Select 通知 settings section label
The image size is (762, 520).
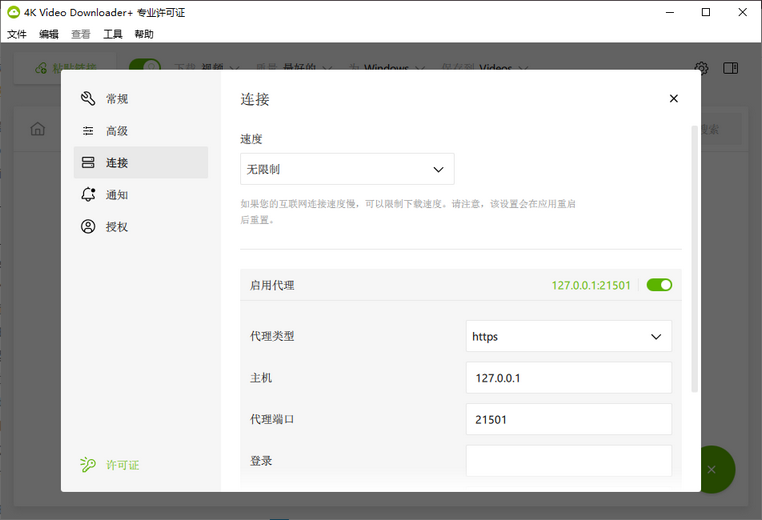117,195
